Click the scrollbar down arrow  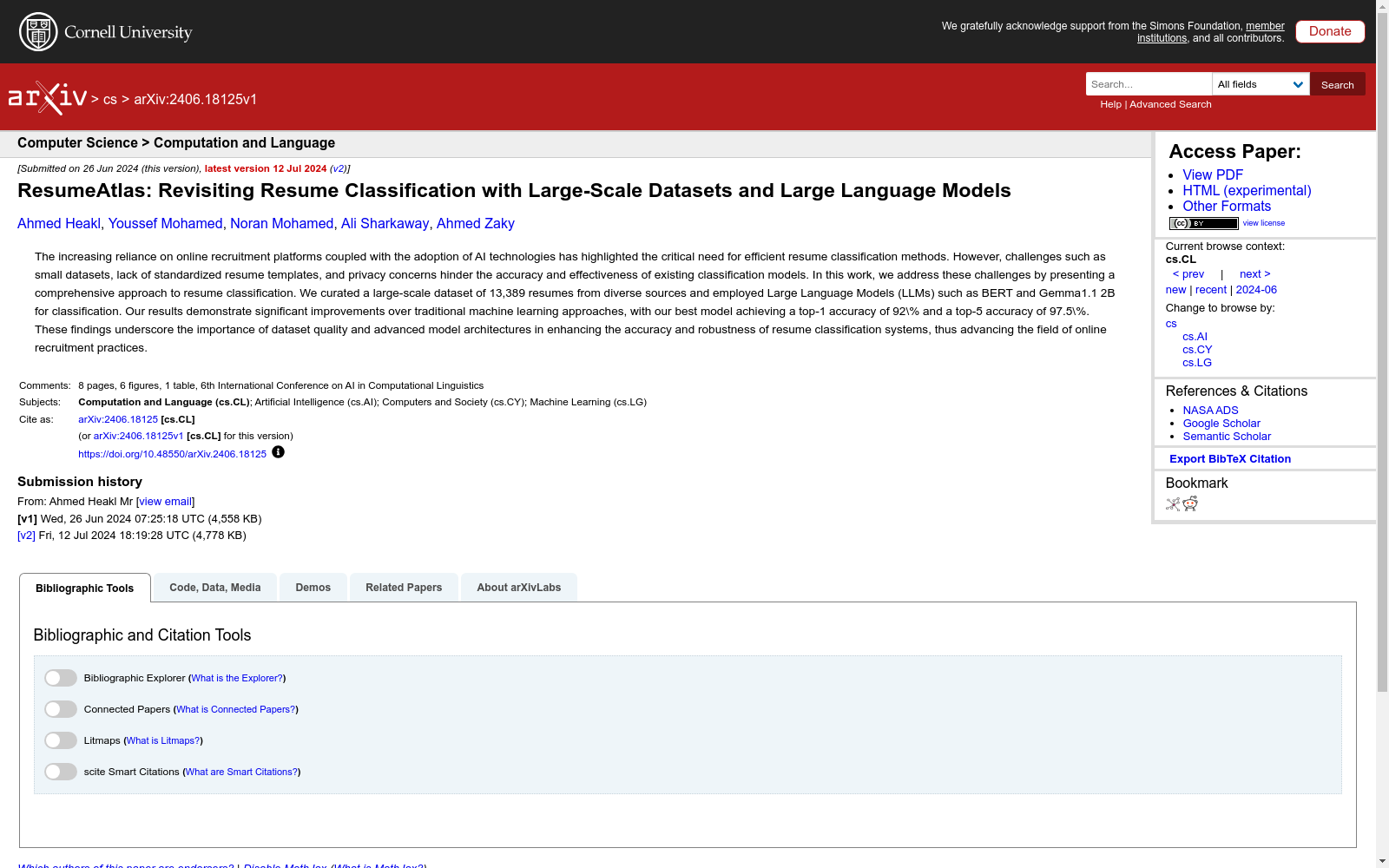pyautogui.click(x=1382, y=861)
